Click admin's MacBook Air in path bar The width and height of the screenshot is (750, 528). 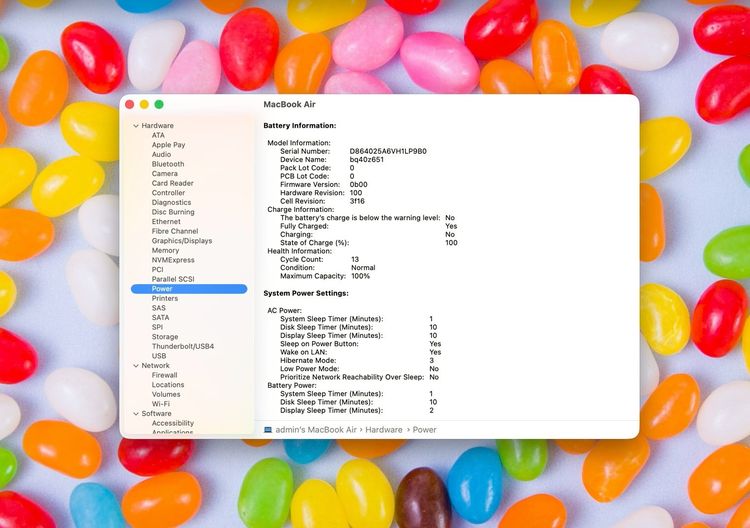[316, 430]
